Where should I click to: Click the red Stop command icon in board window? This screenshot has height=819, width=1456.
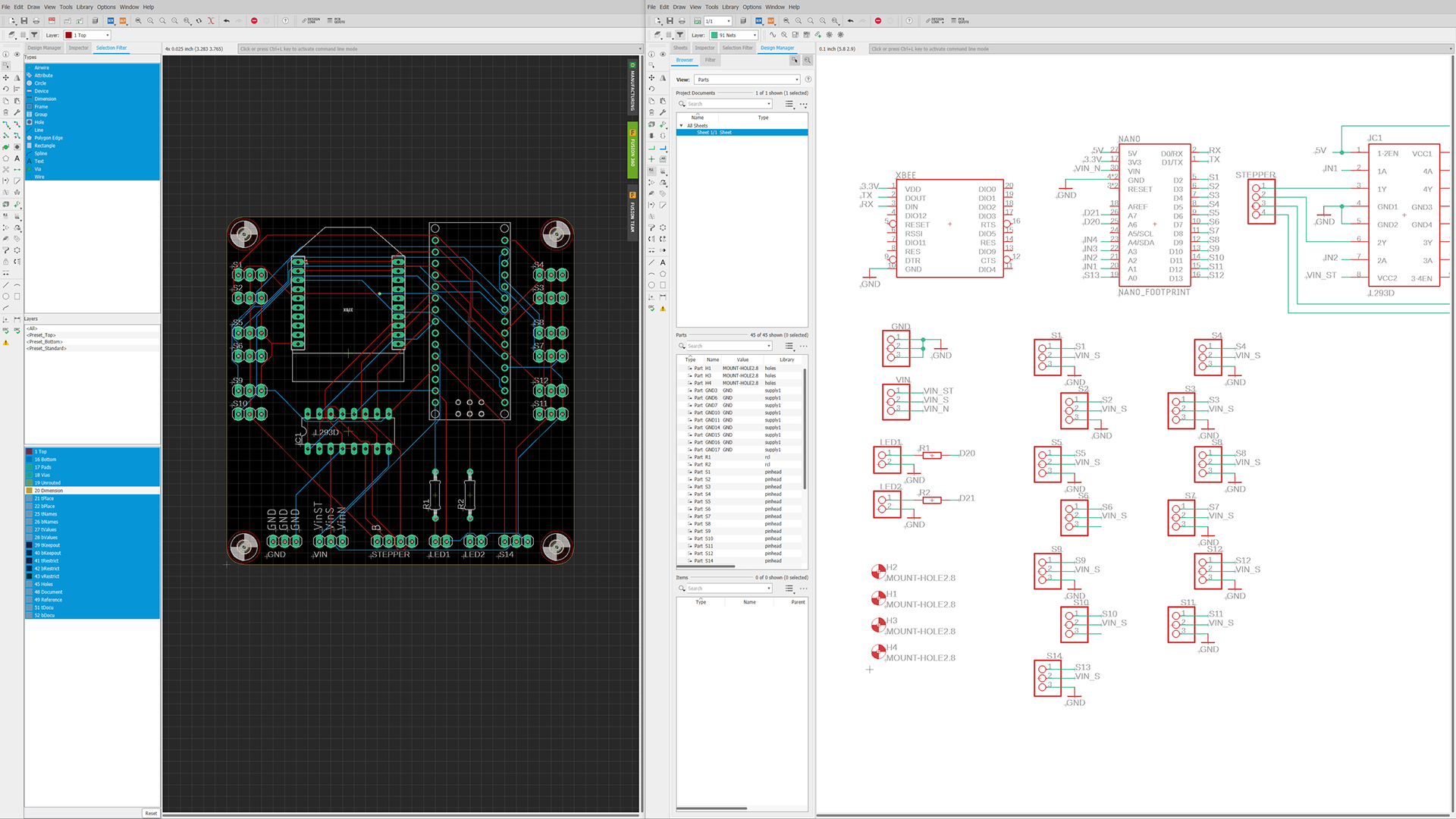click(254, 21)
